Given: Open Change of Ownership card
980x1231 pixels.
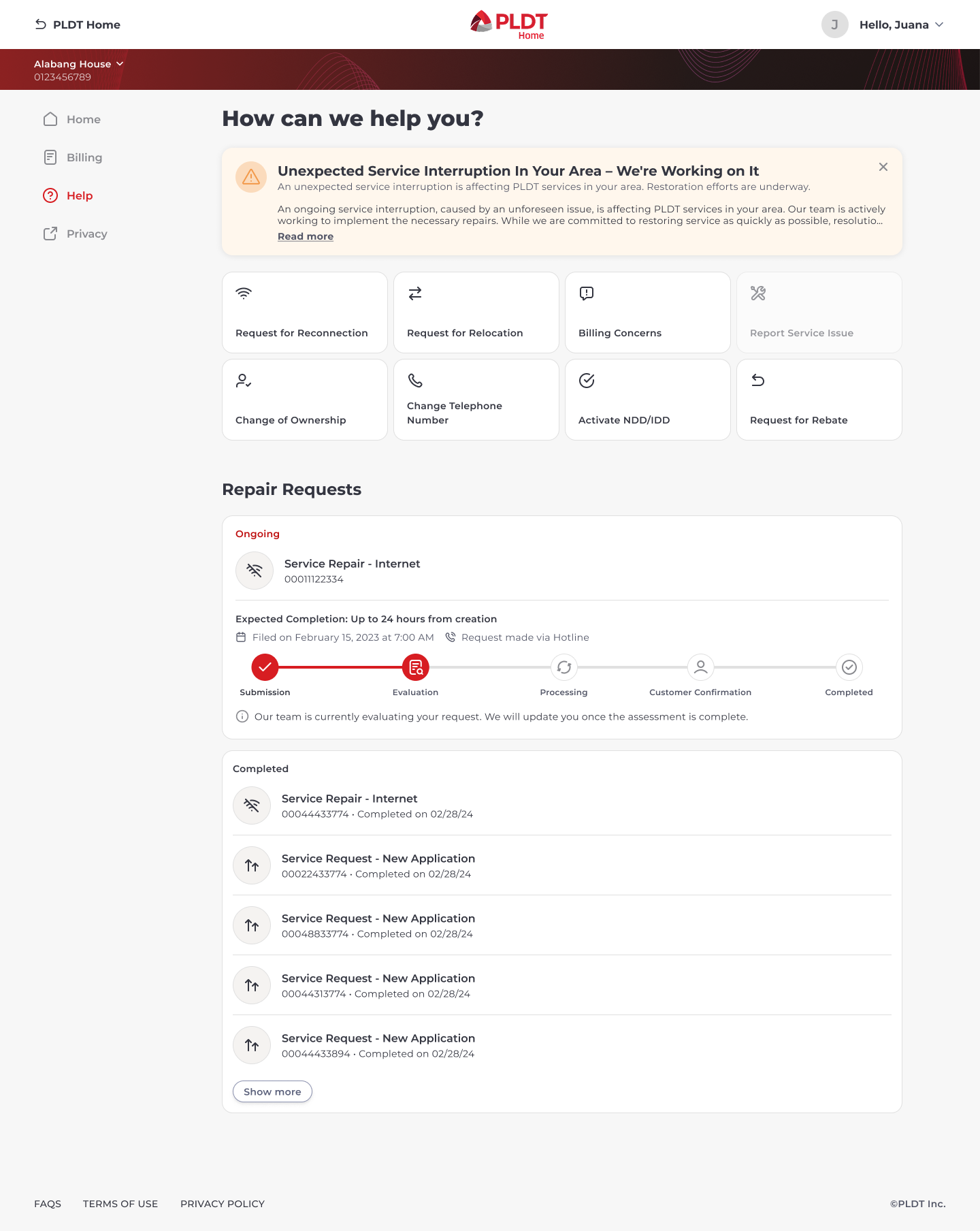Looking at the screenshot, I should 305,400.
